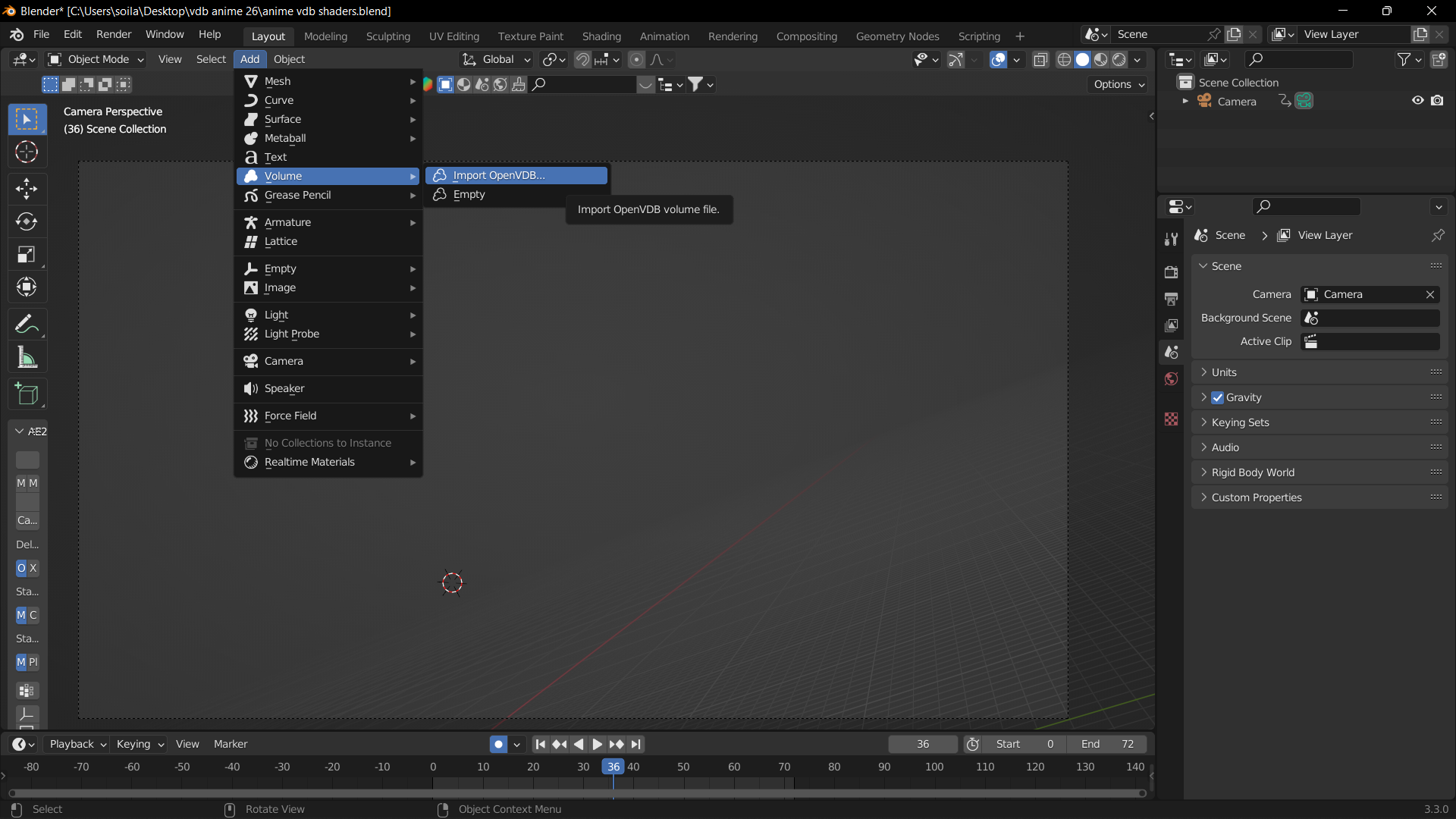
Task: Expand the Rigid Body World panel
Action: 1252,472
